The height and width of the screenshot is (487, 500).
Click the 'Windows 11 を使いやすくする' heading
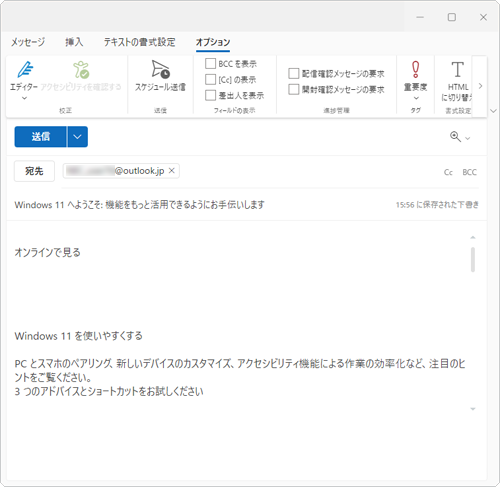coord(79,336)
